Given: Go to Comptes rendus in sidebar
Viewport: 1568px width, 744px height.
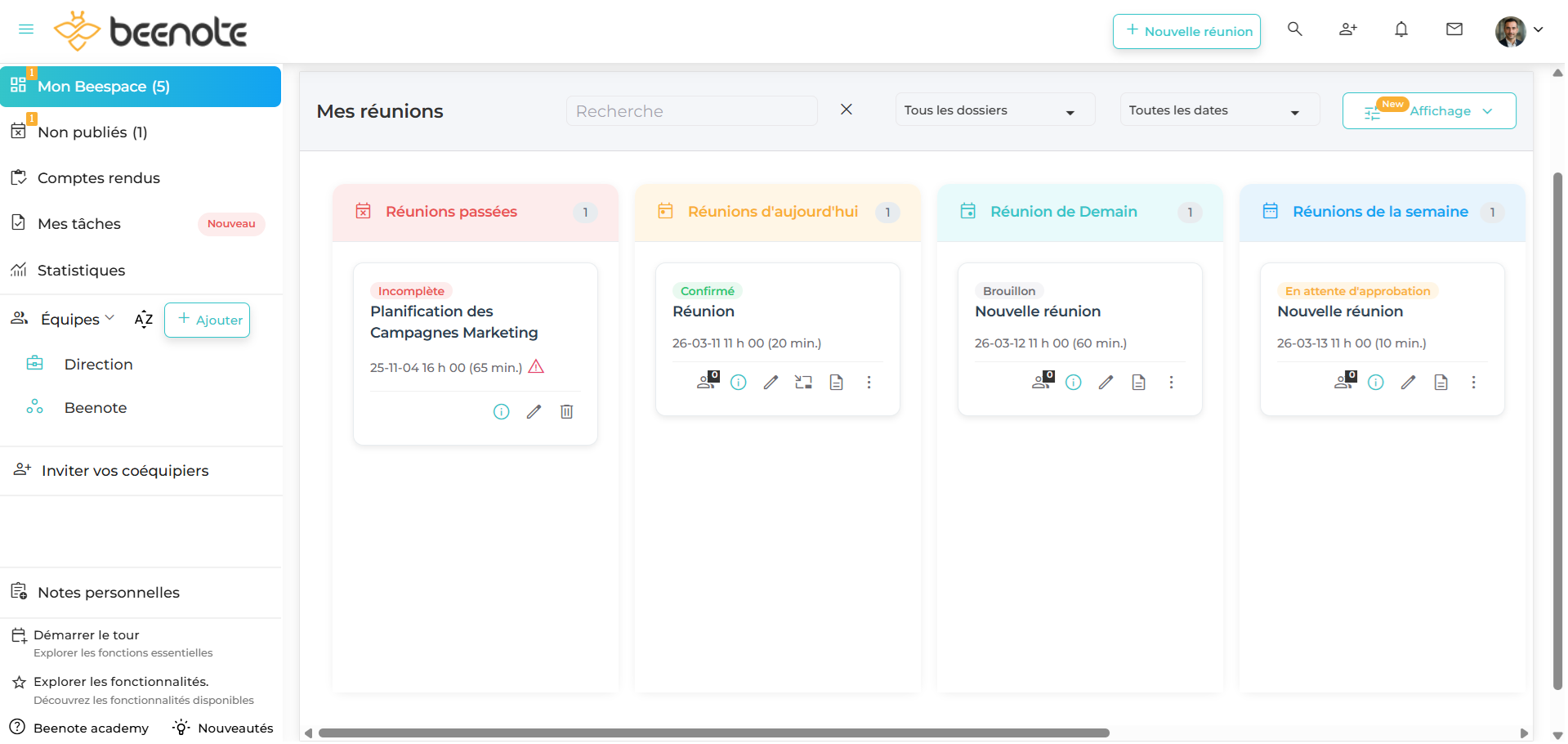Looking at the screenshot, I should click(98, 178).
